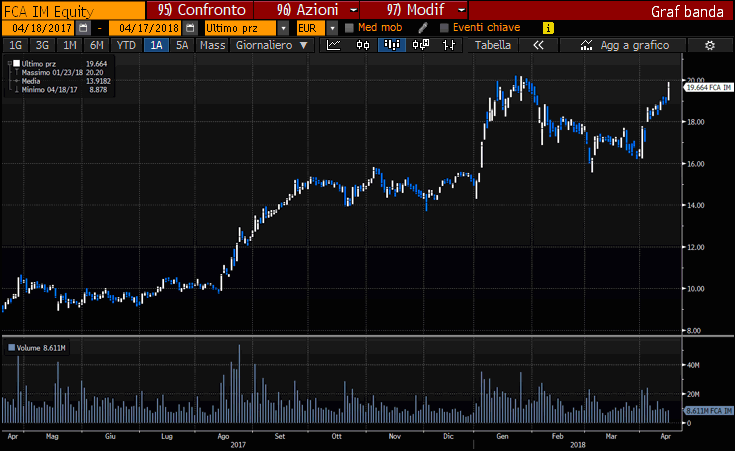Expand the Azioni menu arrow
Viewport: 735px width, 451px height.
coord(354,10)
